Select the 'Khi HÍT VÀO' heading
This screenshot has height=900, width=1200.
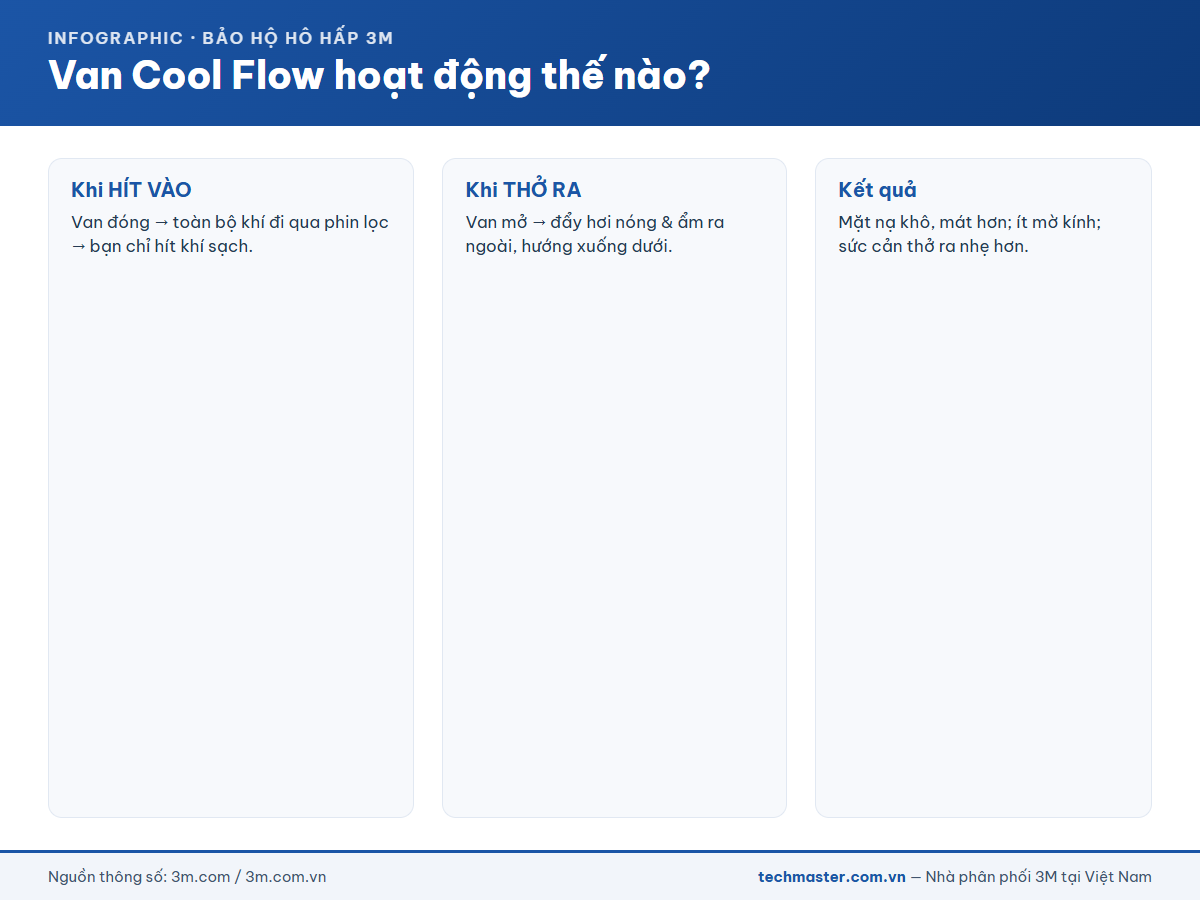pyautogui.click(x=131, y=189)
